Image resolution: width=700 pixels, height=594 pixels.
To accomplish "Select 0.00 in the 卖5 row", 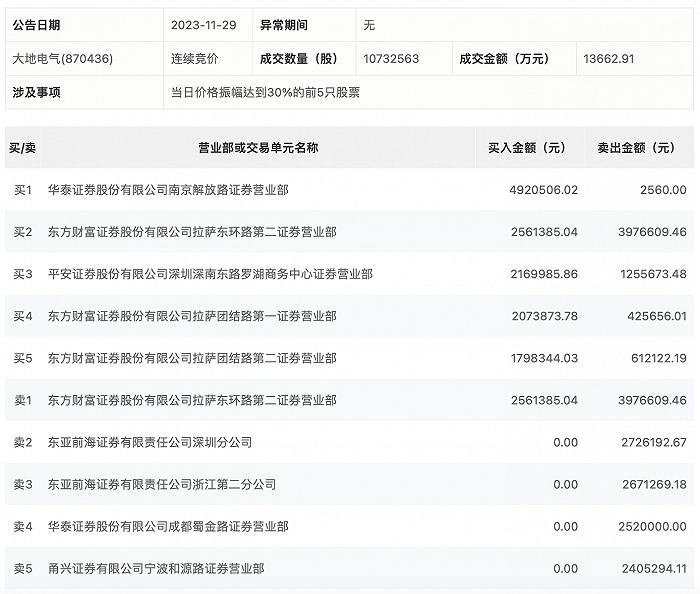I will (x=566, y=569).
